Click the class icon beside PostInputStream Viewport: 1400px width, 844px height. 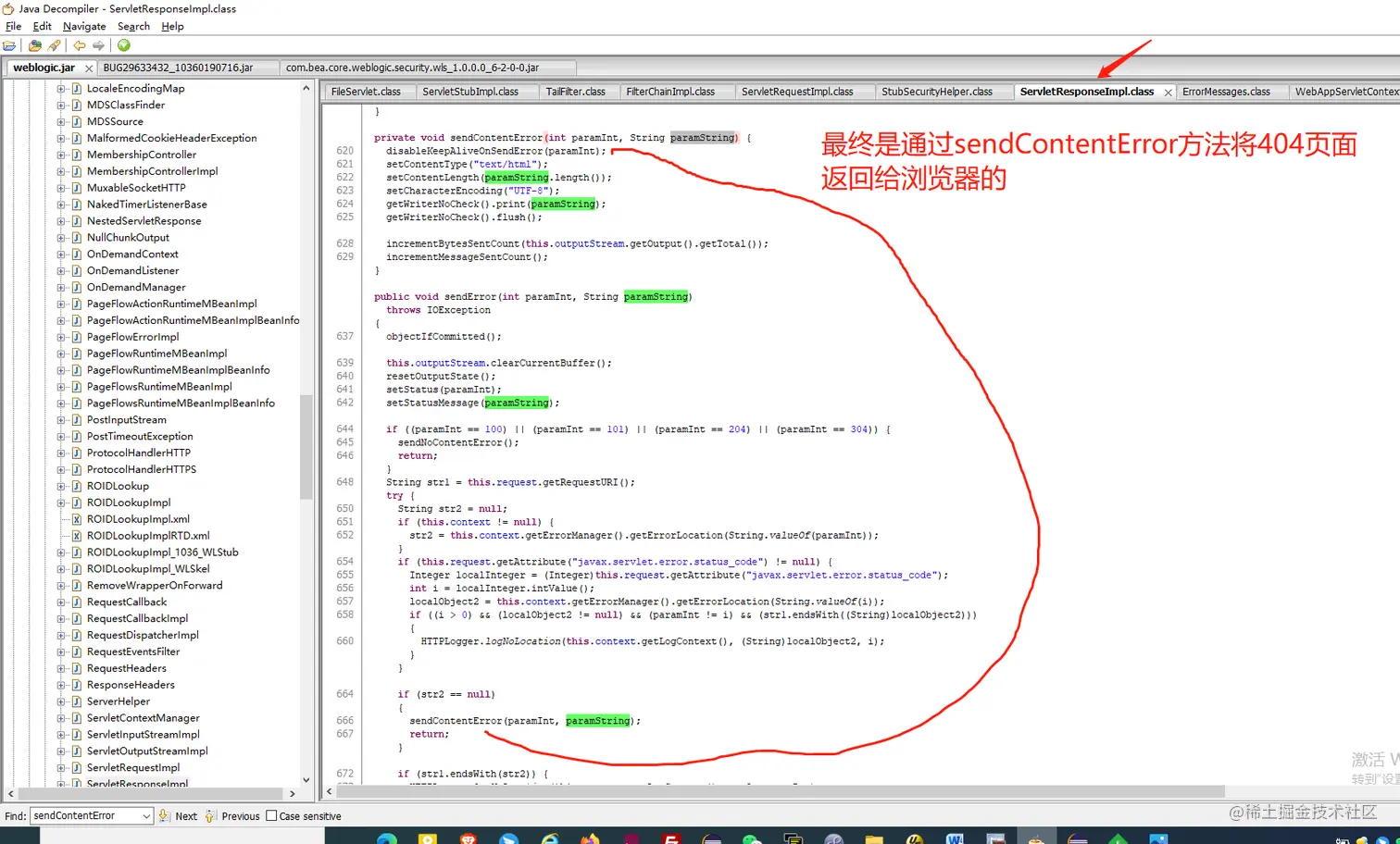point(77,420)
